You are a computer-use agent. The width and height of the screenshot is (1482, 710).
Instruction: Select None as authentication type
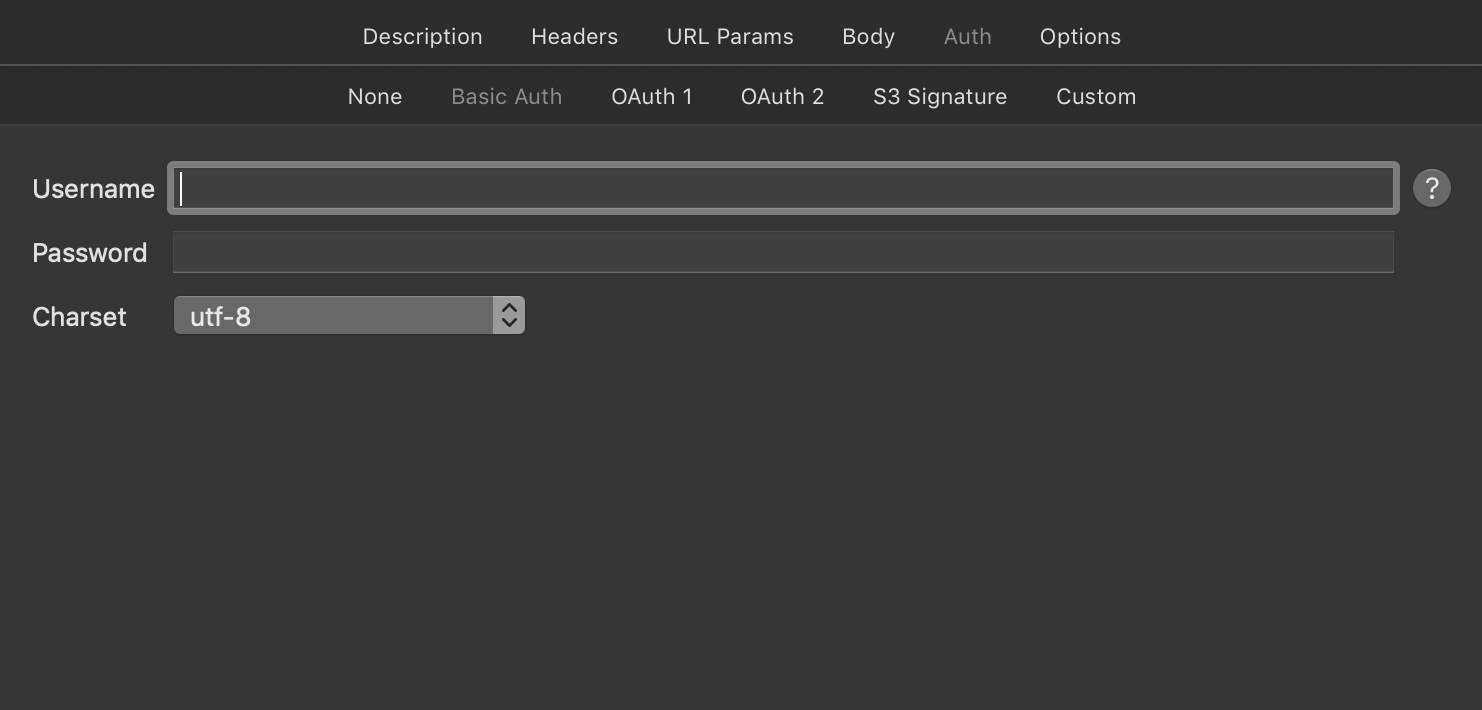click(374, 95)
